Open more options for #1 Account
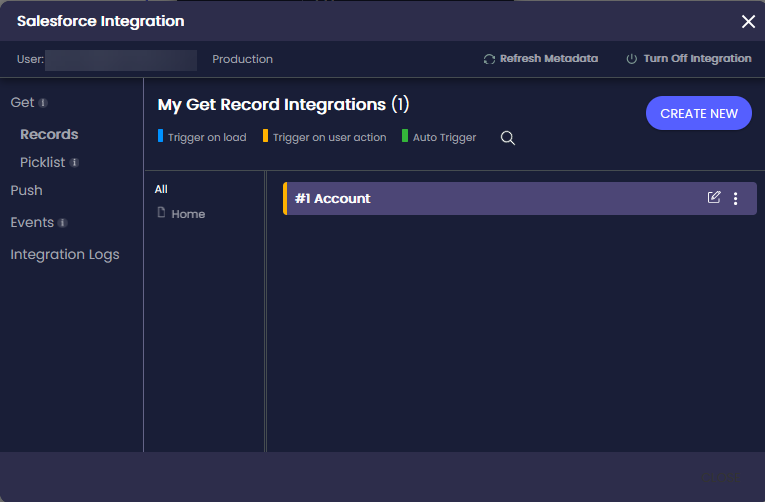Image resolution: width=765 pixels, height=502 pixels. (735, 198)
